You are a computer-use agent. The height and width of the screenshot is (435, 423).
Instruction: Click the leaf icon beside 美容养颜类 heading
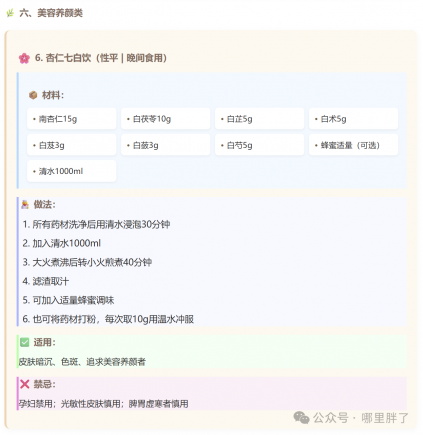pos(10,13)
